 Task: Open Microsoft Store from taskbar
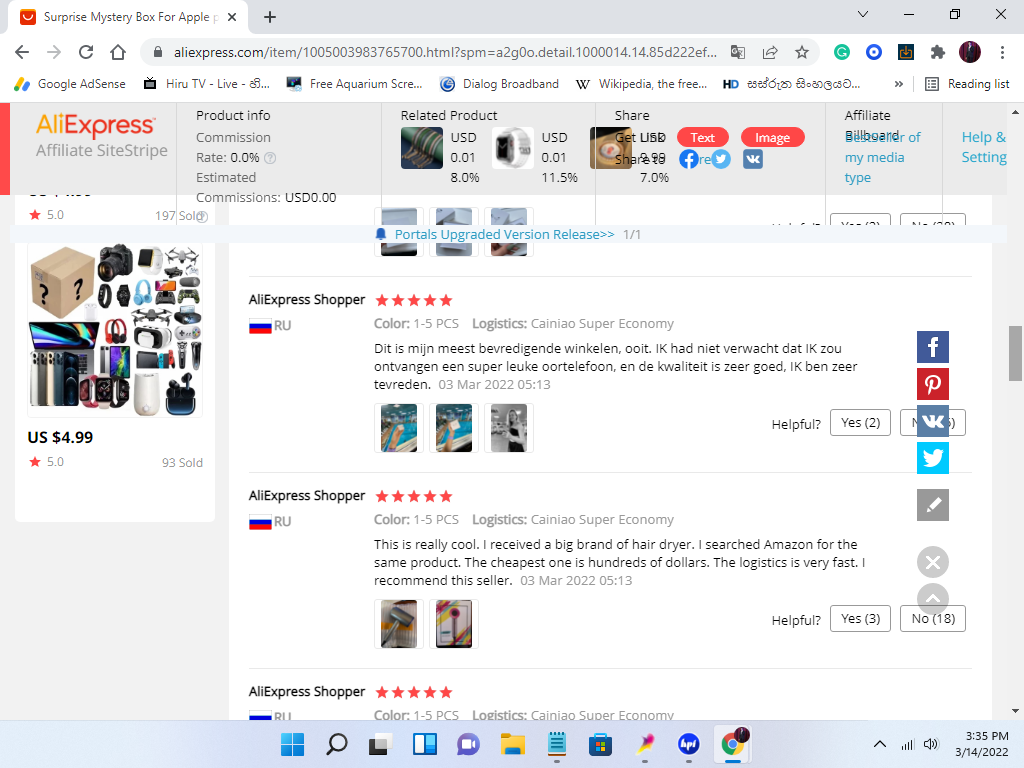pyautogui.click(x=600, y=744)
